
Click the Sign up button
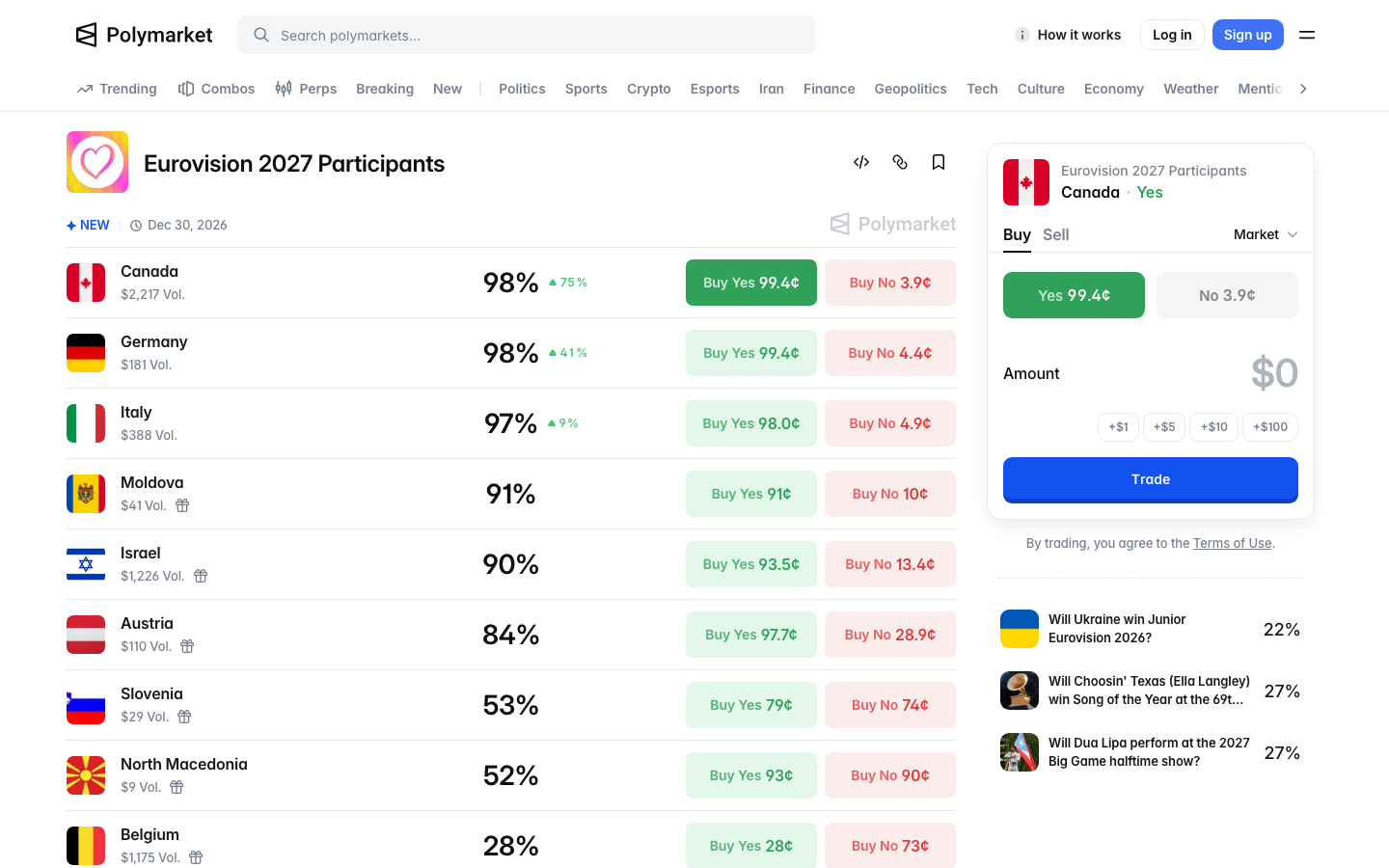click(1248, 35)
